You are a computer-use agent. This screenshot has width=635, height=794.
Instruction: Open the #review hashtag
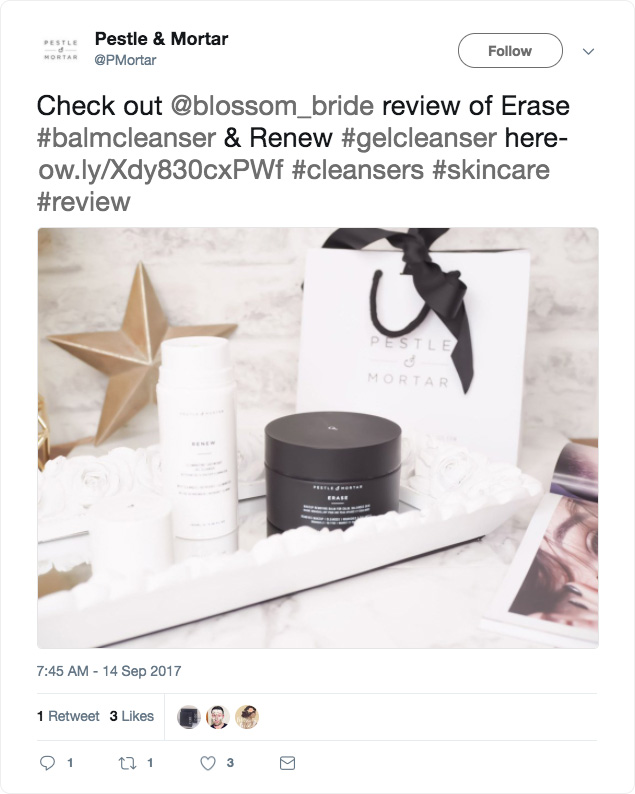click(84, 202)
